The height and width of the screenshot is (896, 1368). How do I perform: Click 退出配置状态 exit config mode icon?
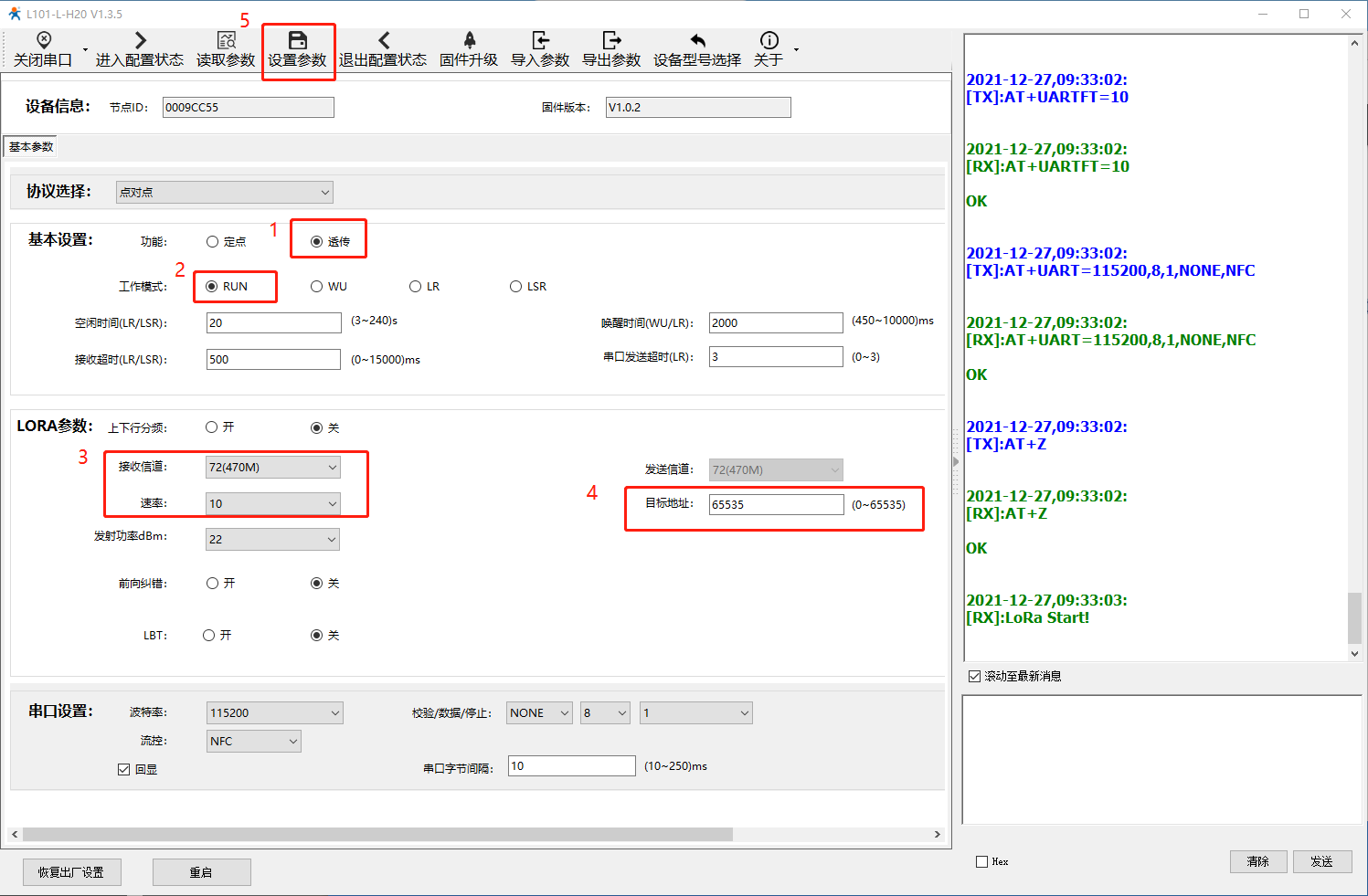click(x=383, y=40)
